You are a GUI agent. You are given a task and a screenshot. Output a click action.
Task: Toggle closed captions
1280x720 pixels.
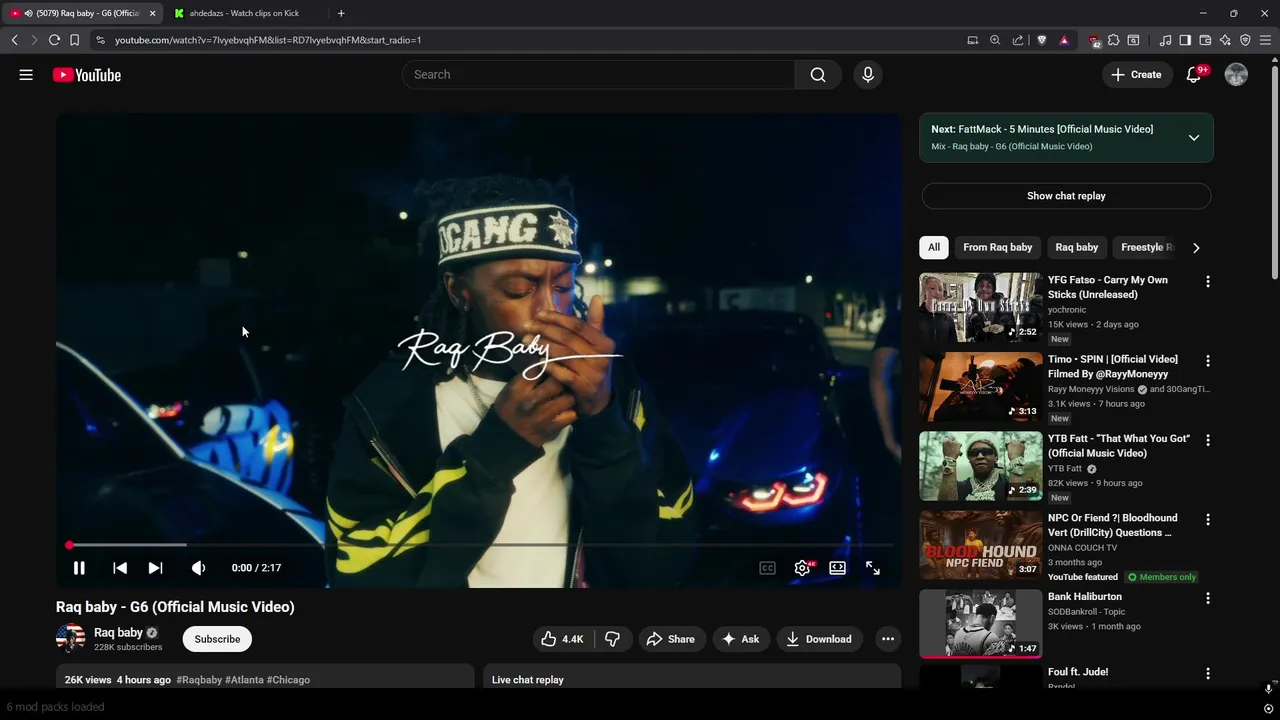767,568
